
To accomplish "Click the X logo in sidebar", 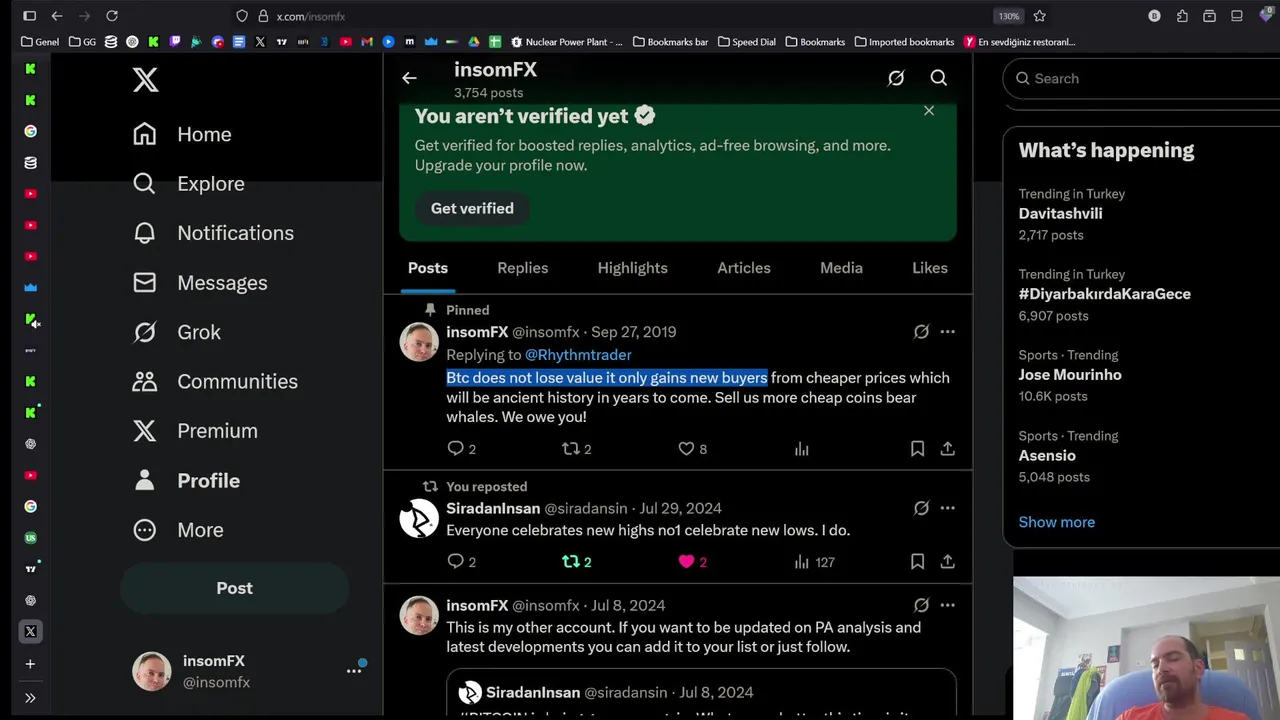I will pos(146,79).
